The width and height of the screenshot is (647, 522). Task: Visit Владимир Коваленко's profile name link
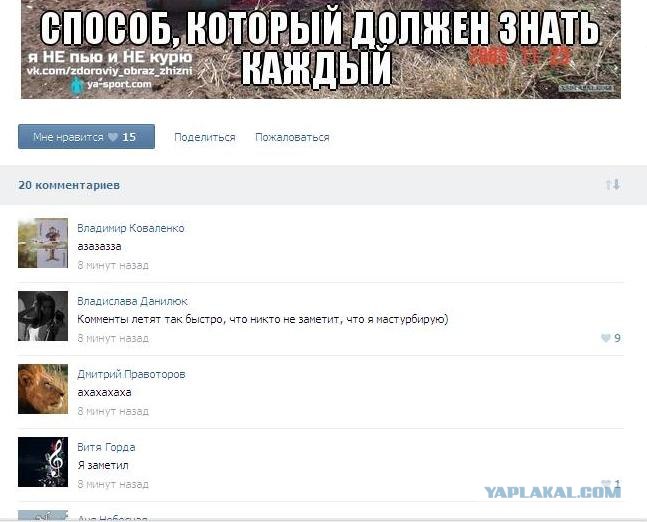click(131, 228)
